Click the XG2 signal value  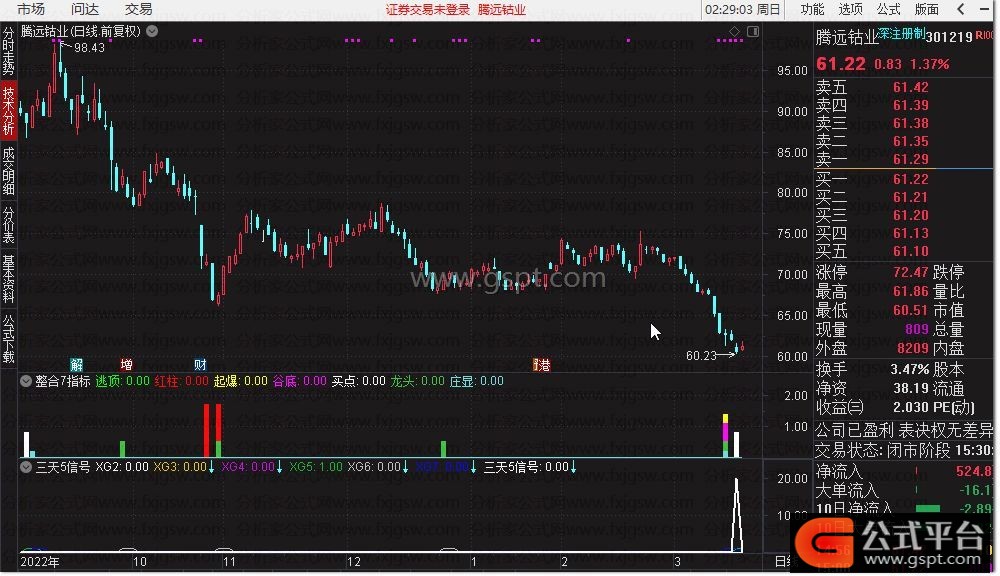(x=122, y=467)
